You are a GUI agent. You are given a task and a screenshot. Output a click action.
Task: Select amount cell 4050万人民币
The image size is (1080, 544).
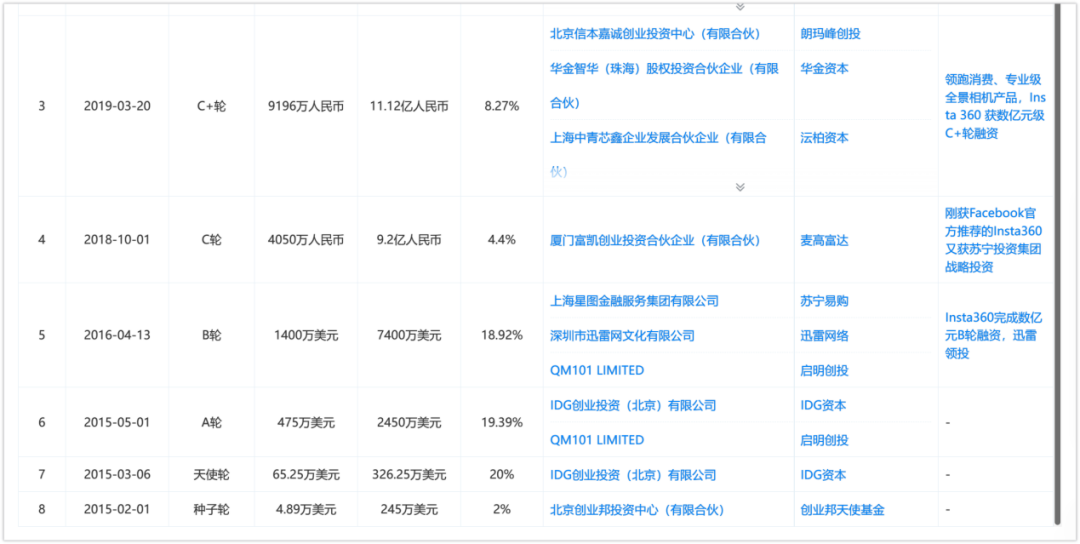point(306,240)
